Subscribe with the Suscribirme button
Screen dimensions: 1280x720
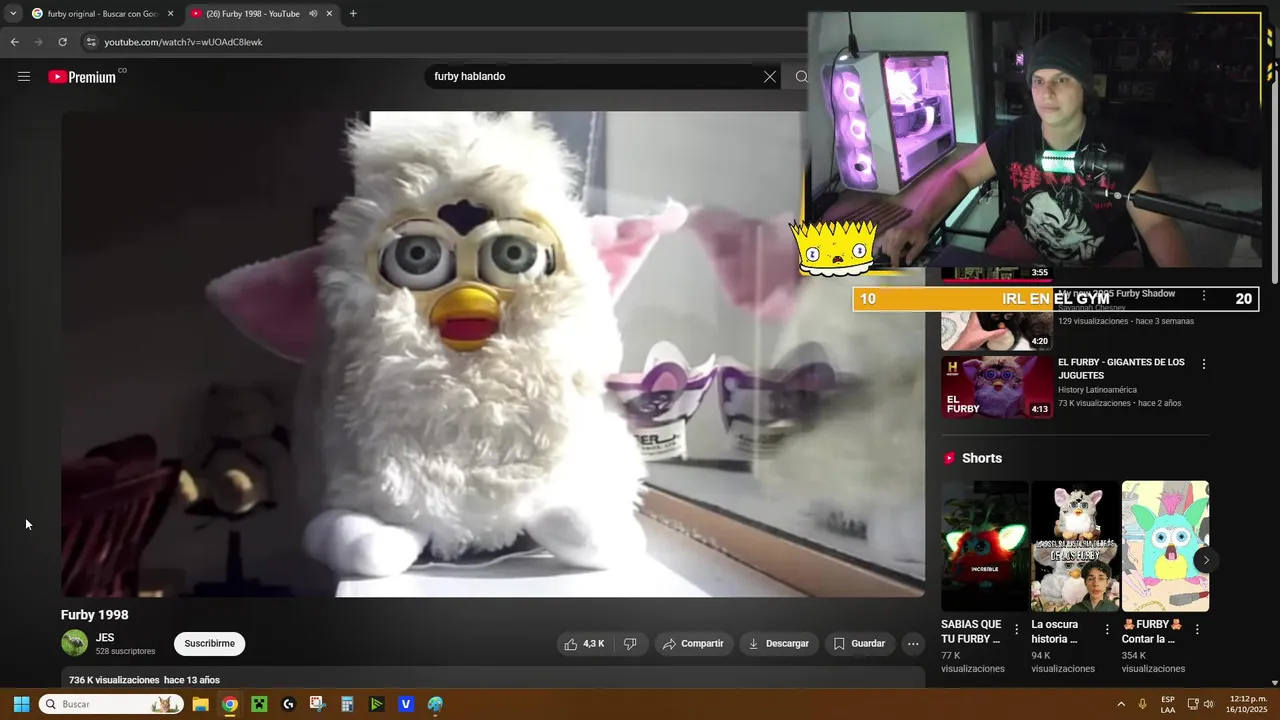[x=209, y=644]
